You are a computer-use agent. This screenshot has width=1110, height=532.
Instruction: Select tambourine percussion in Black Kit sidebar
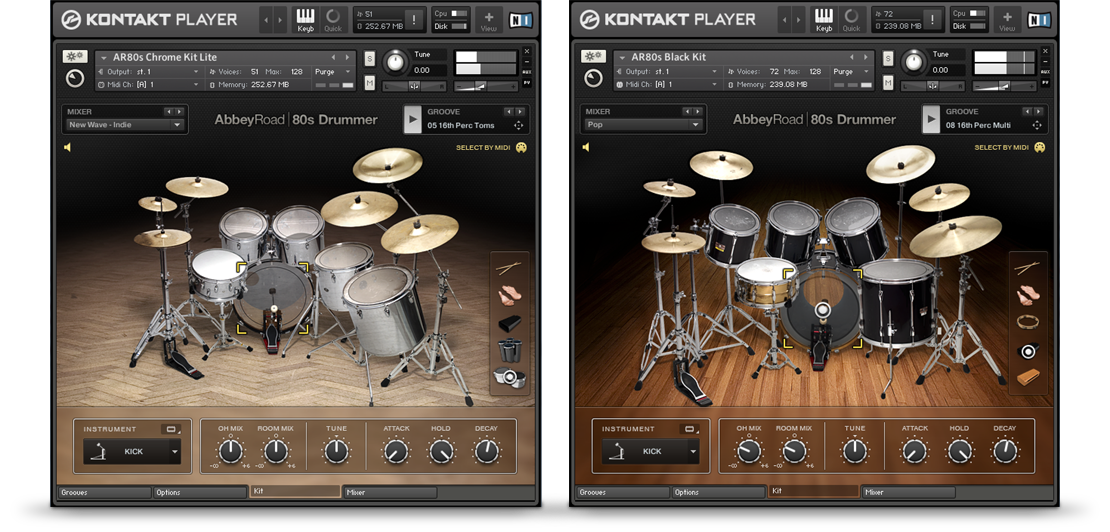[1027, 323]
